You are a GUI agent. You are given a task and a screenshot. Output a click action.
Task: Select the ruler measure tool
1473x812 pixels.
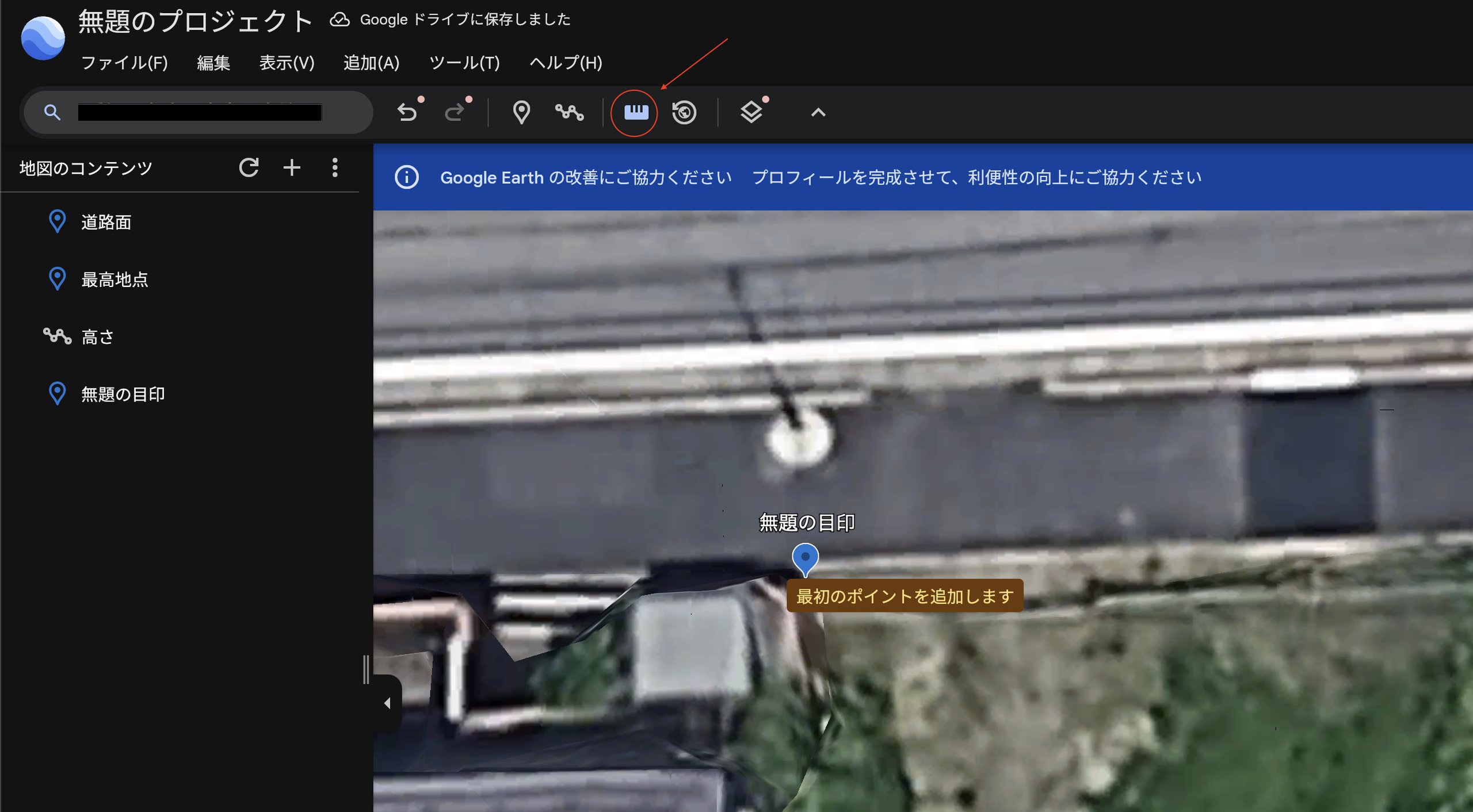[x=636, y=112]
